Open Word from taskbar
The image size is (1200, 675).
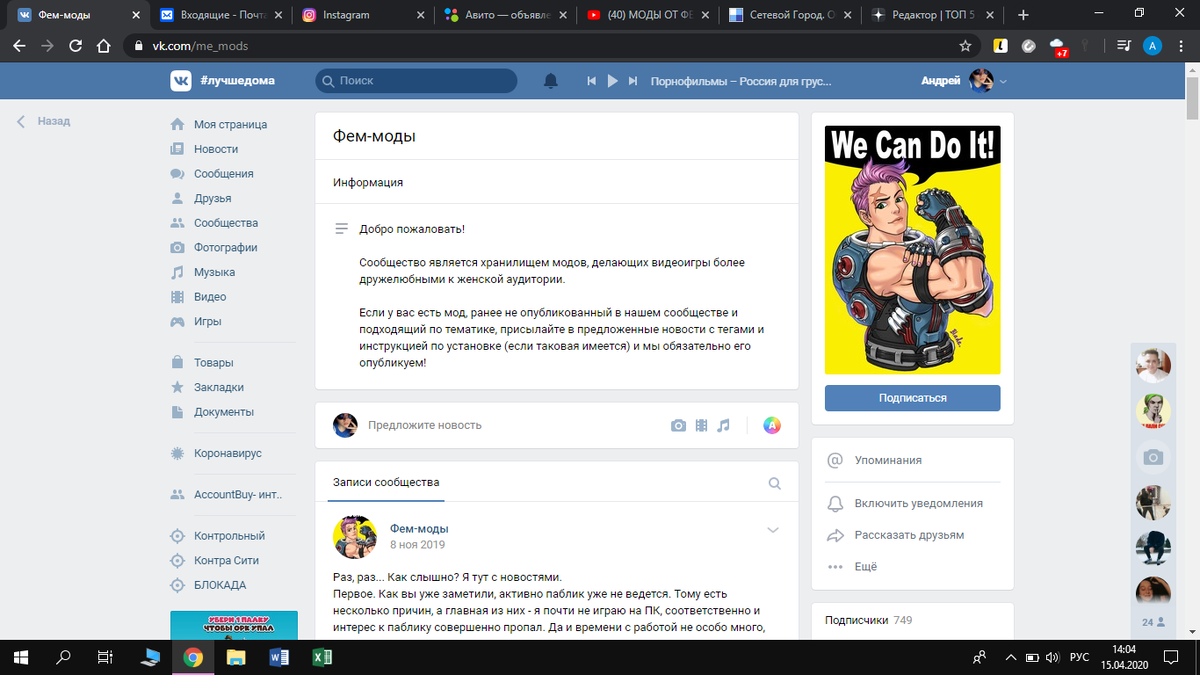[280, 657]
